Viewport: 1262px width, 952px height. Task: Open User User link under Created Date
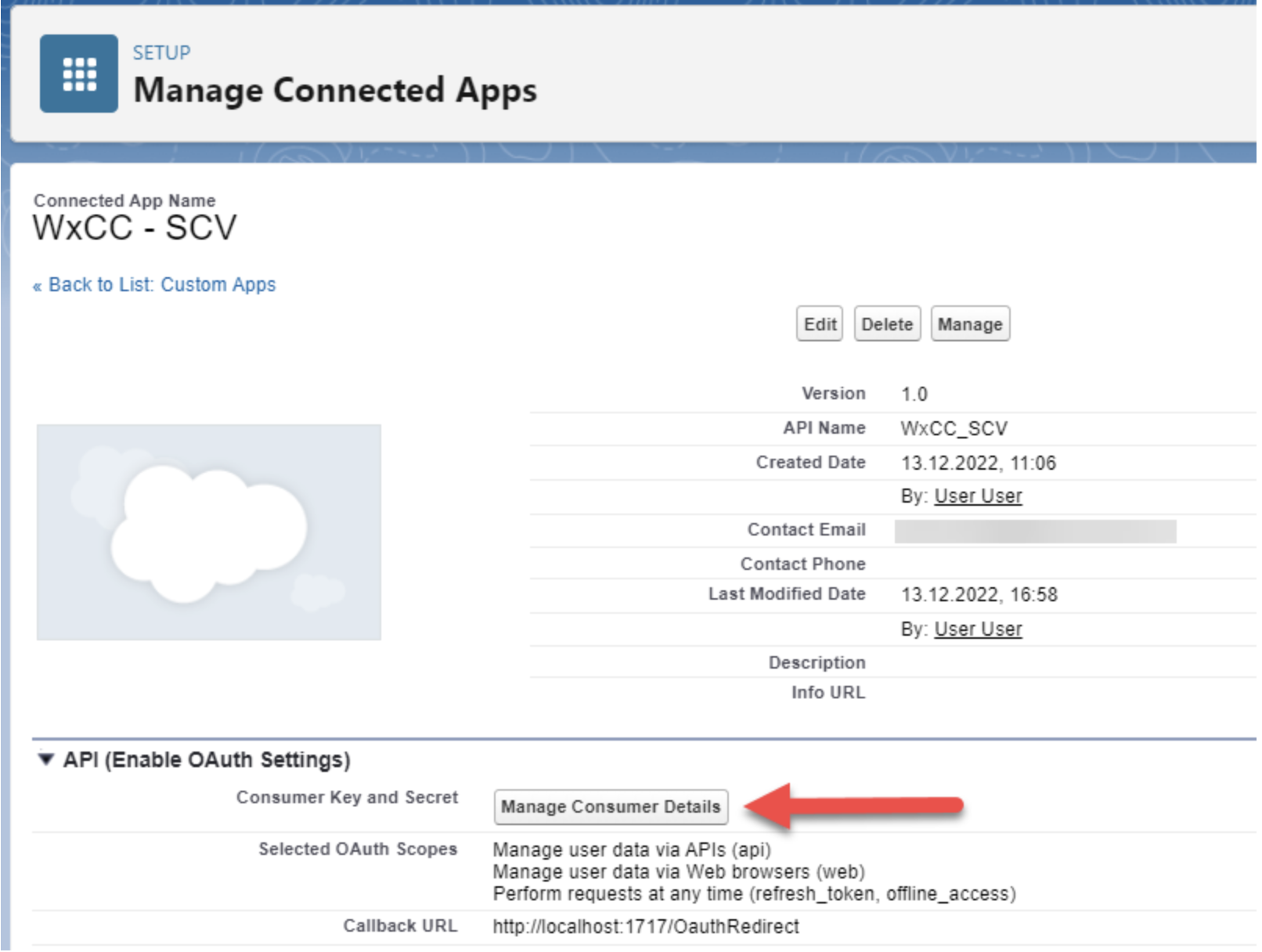pos(978,496)
